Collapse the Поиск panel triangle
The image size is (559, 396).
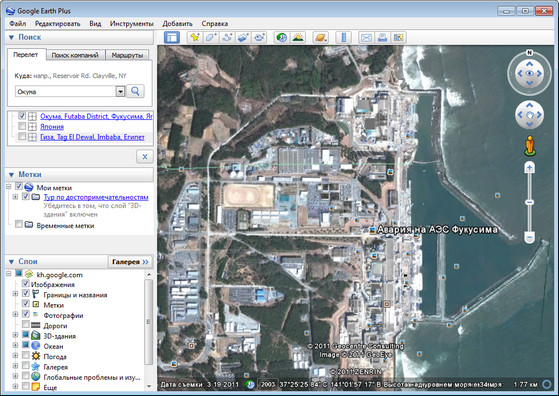11,37
